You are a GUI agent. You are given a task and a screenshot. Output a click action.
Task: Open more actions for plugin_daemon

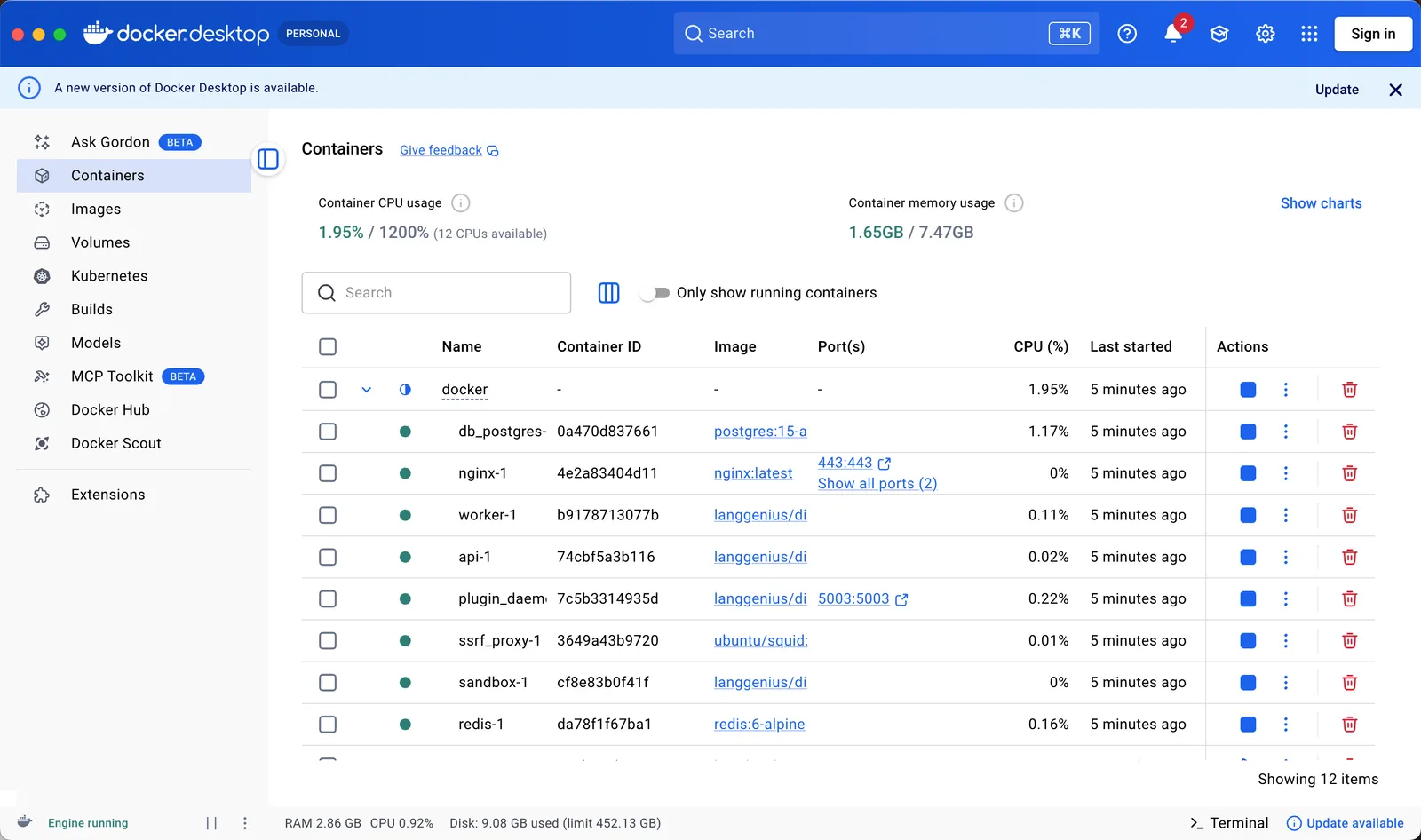1285,599
